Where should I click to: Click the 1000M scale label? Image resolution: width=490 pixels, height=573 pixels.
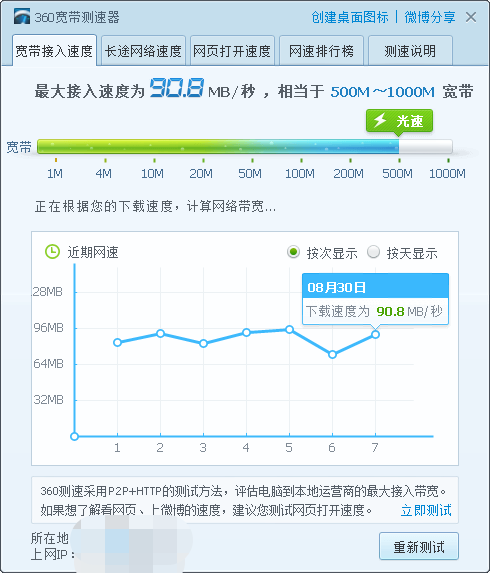pos(447,174)
